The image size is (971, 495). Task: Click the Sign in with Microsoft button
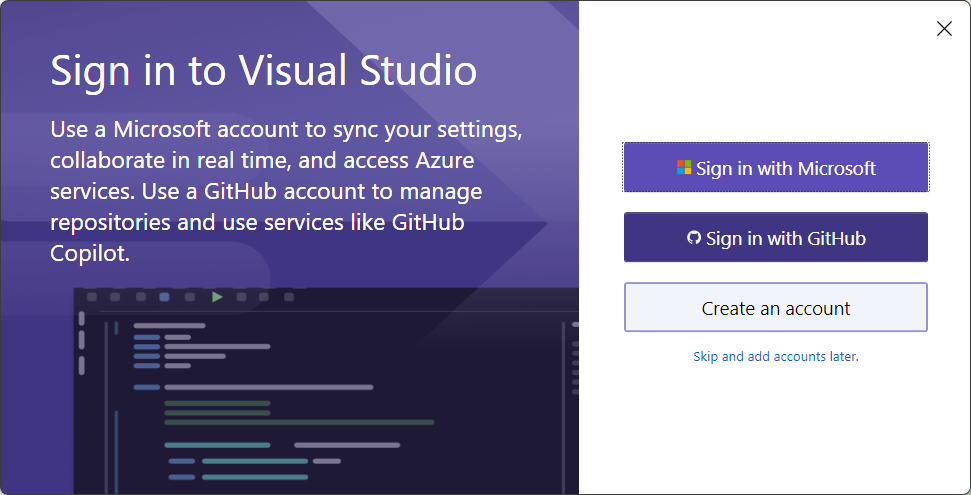click(x=775, y=167)
